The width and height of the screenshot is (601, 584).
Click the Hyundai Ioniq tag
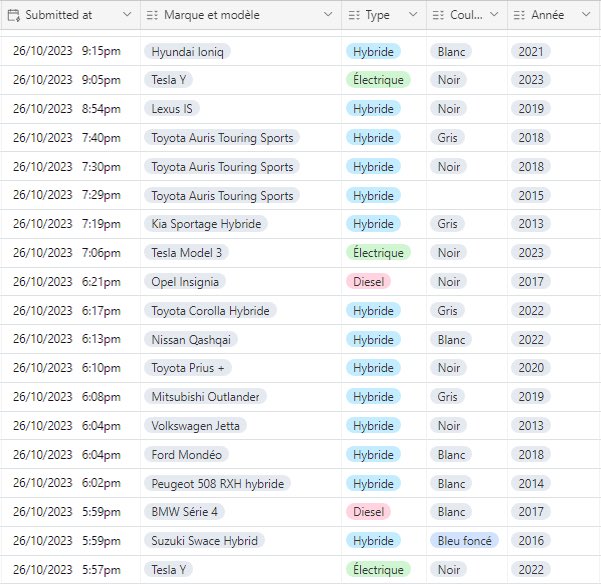[187, 51]
